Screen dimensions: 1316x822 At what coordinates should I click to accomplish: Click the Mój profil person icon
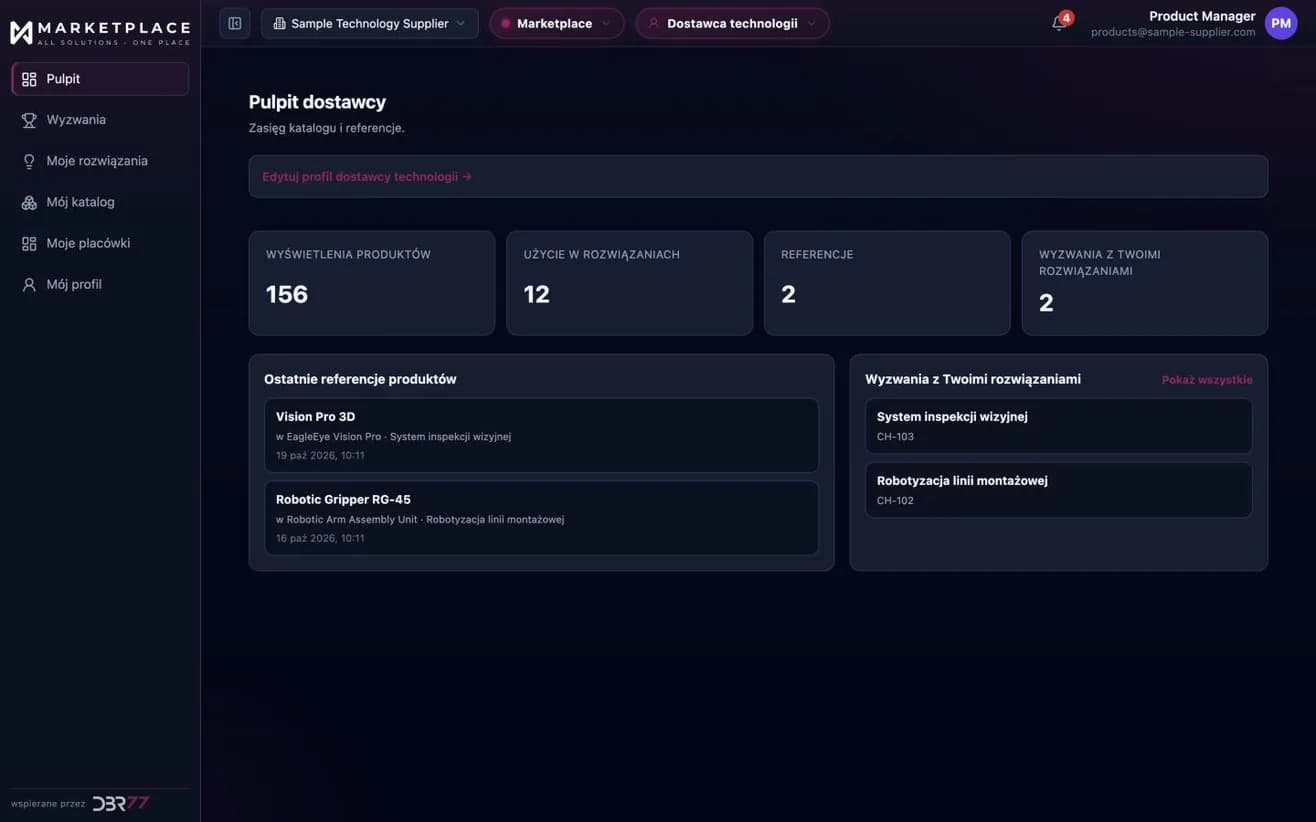pyautogui.click(x=29, y=284)
